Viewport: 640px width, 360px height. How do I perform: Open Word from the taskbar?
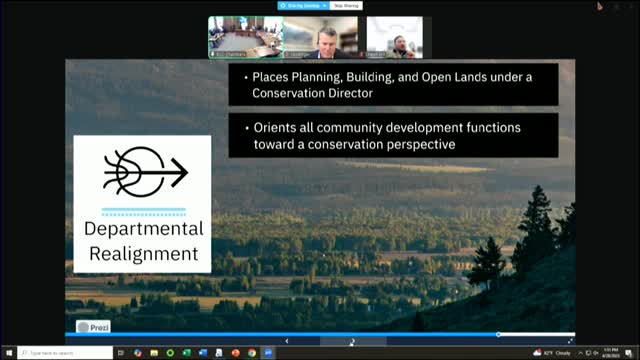pyautogui.click(x=203, y=353)
